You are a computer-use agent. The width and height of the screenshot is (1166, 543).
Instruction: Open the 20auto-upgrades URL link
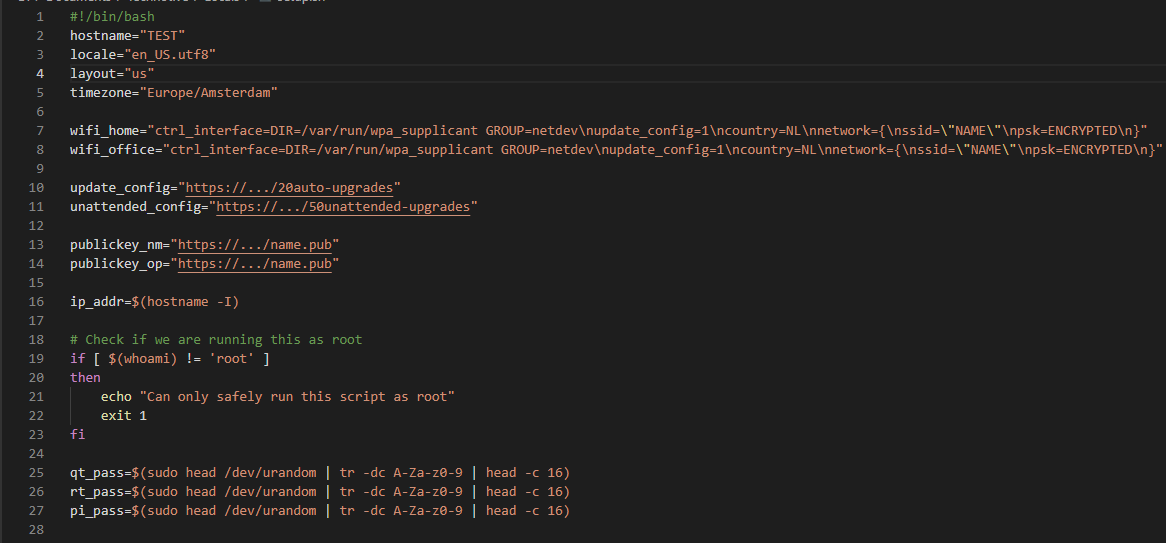point(289,187)
